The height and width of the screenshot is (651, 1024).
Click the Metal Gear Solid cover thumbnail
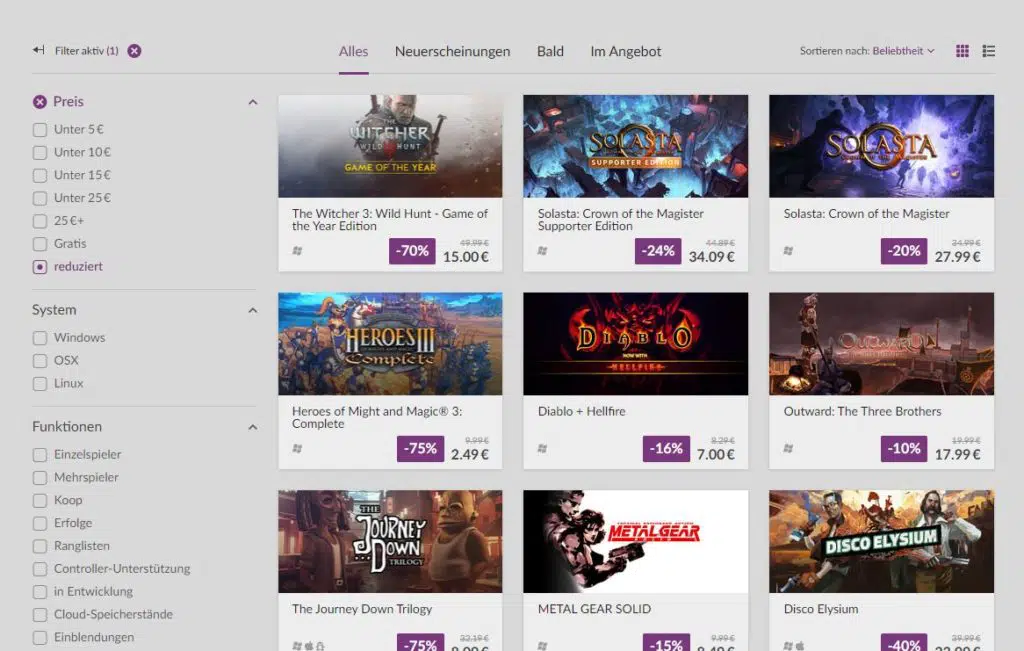635,542
